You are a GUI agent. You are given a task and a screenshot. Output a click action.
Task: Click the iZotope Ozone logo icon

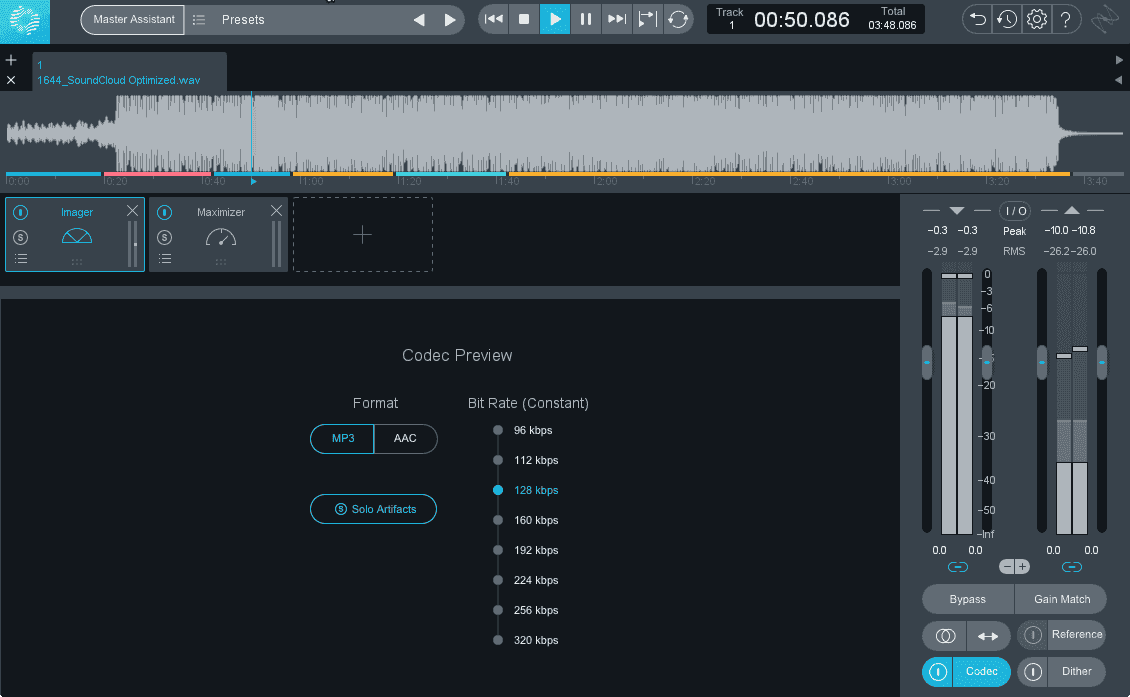click(x=25, y=21)
